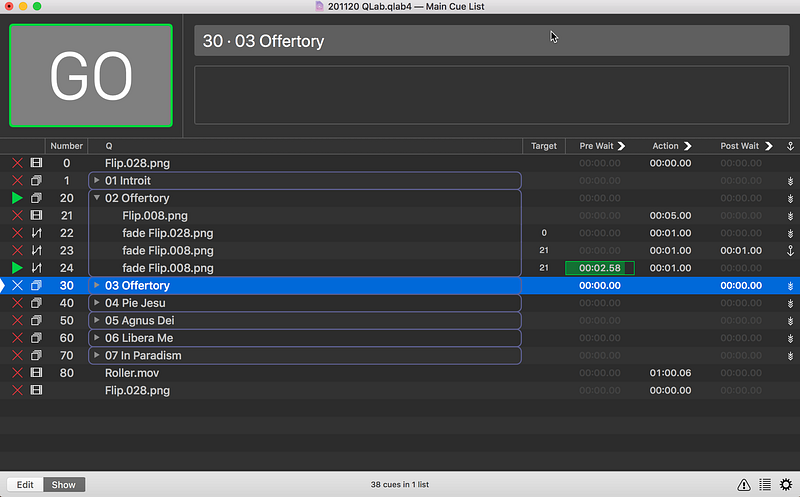Screen dimensions: 800x497
Task: Click the running pre-wait progress bar on cue 24
Action: (600, 268)
